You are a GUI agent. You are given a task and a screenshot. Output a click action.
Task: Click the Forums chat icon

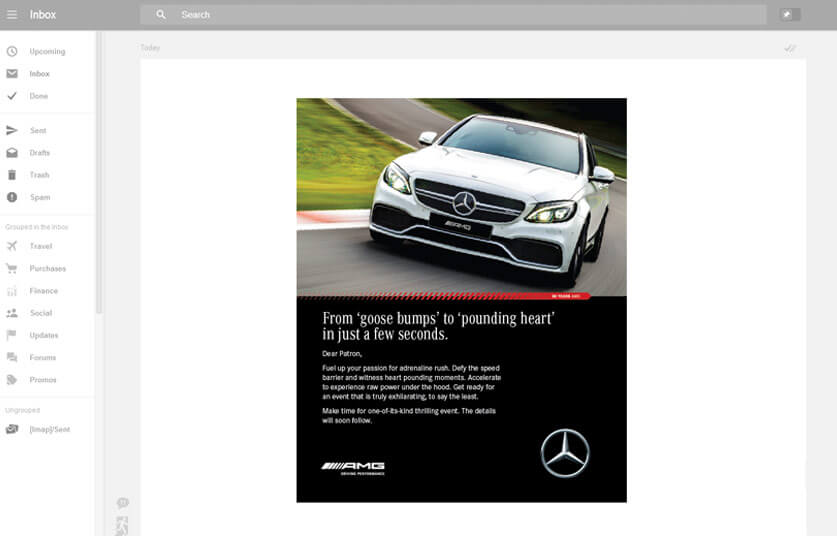12,358
